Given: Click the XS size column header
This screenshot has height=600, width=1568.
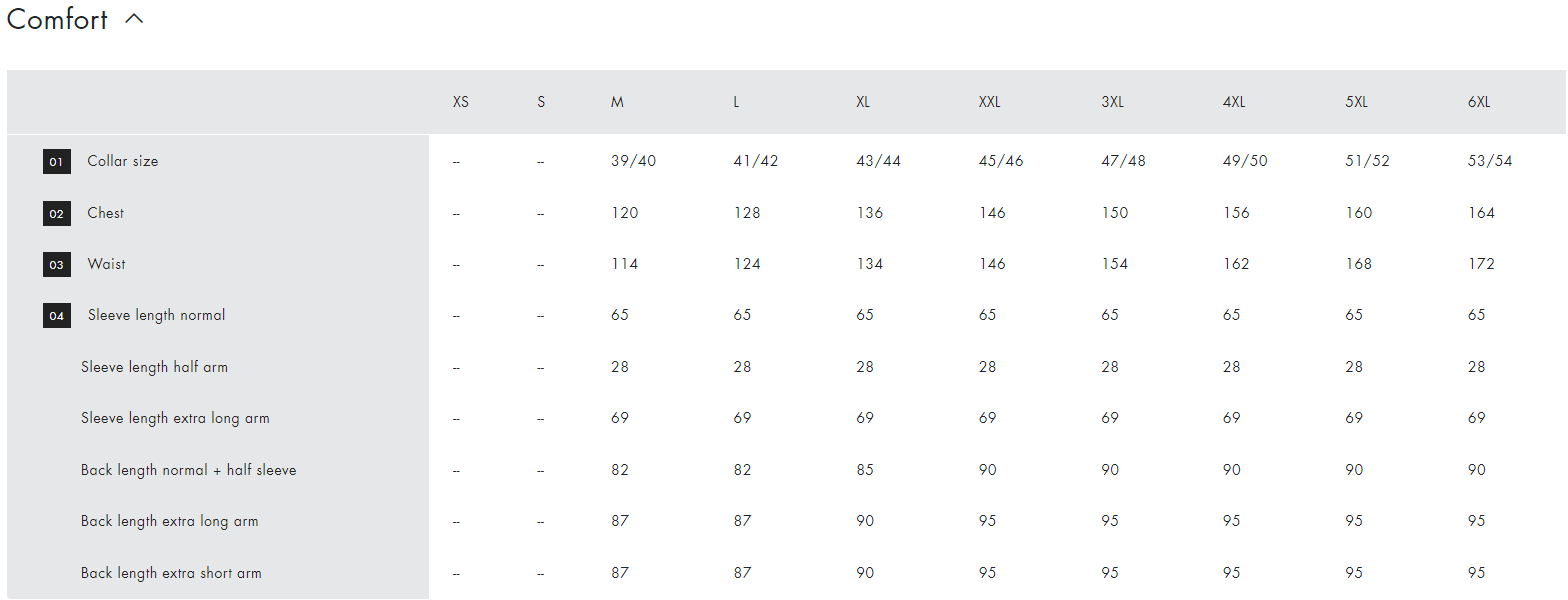Looking at the screenshot, I should point(461,102).
